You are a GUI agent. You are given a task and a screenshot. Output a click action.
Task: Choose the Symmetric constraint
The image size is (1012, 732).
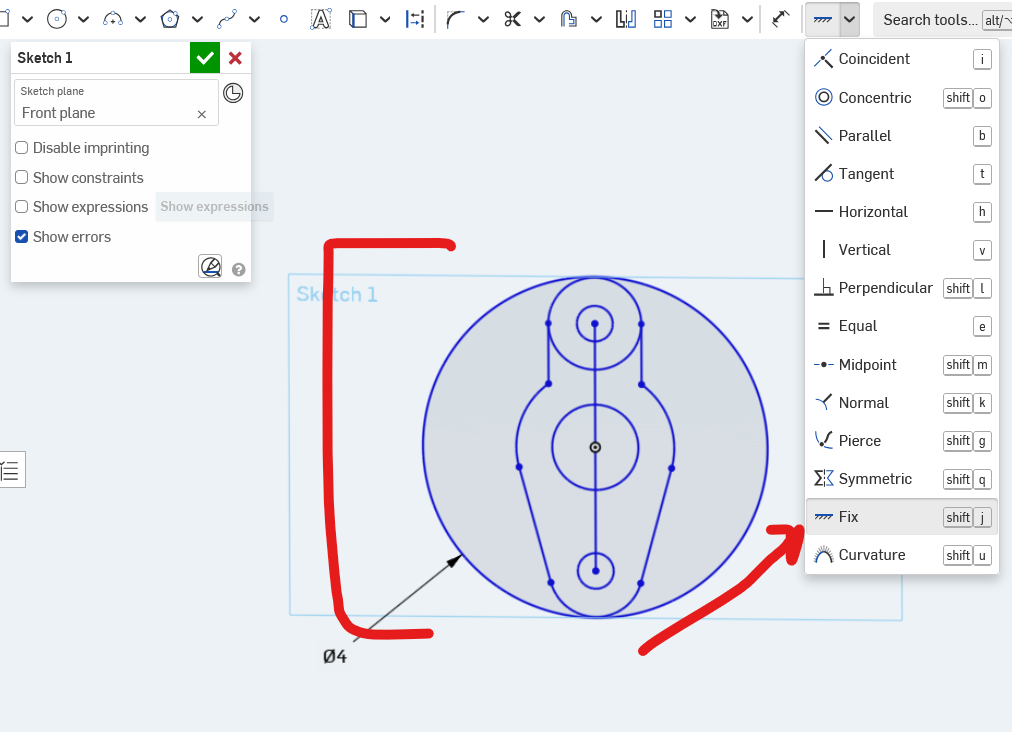(902, 479)
